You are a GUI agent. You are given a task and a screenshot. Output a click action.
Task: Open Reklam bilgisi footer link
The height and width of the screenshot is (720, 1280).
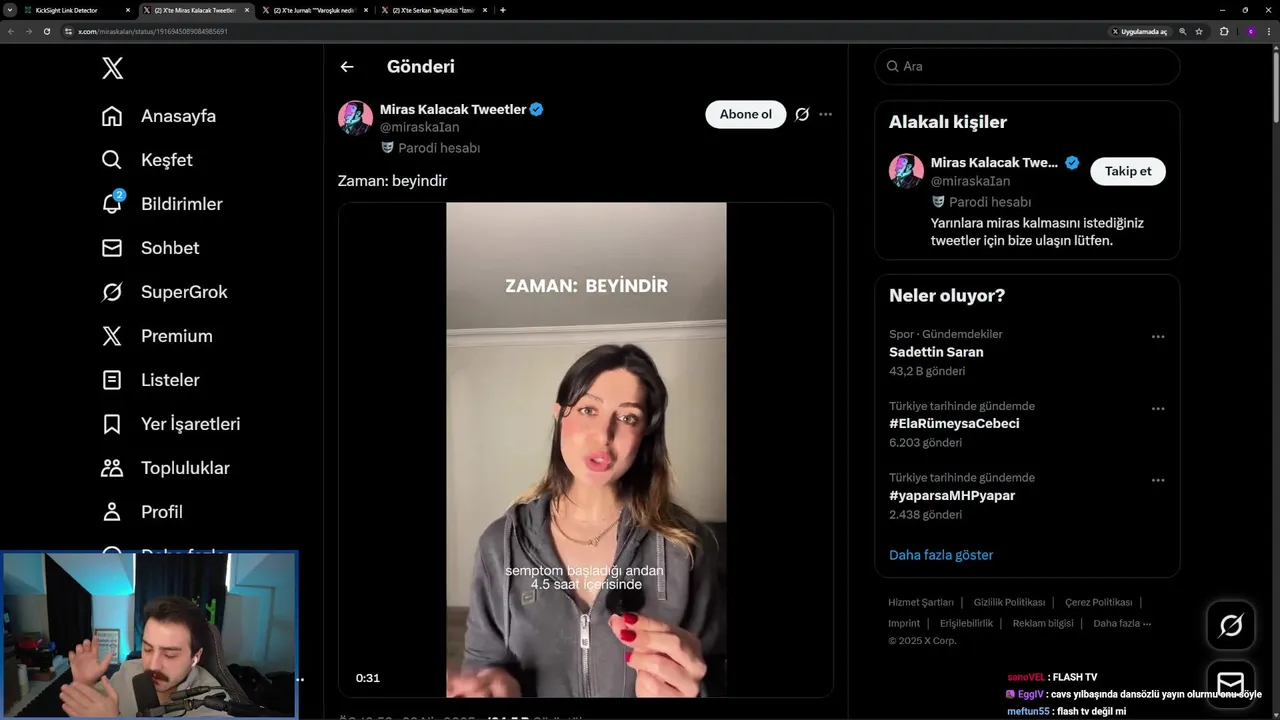pyautogui.click(x=1043, y=623)
